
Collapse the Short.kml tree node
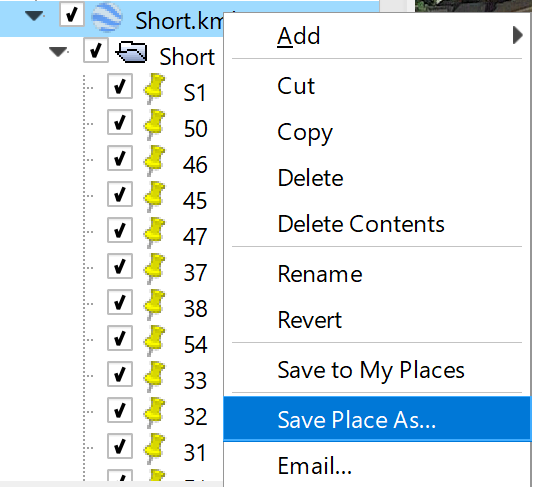[x=34, y=16]
